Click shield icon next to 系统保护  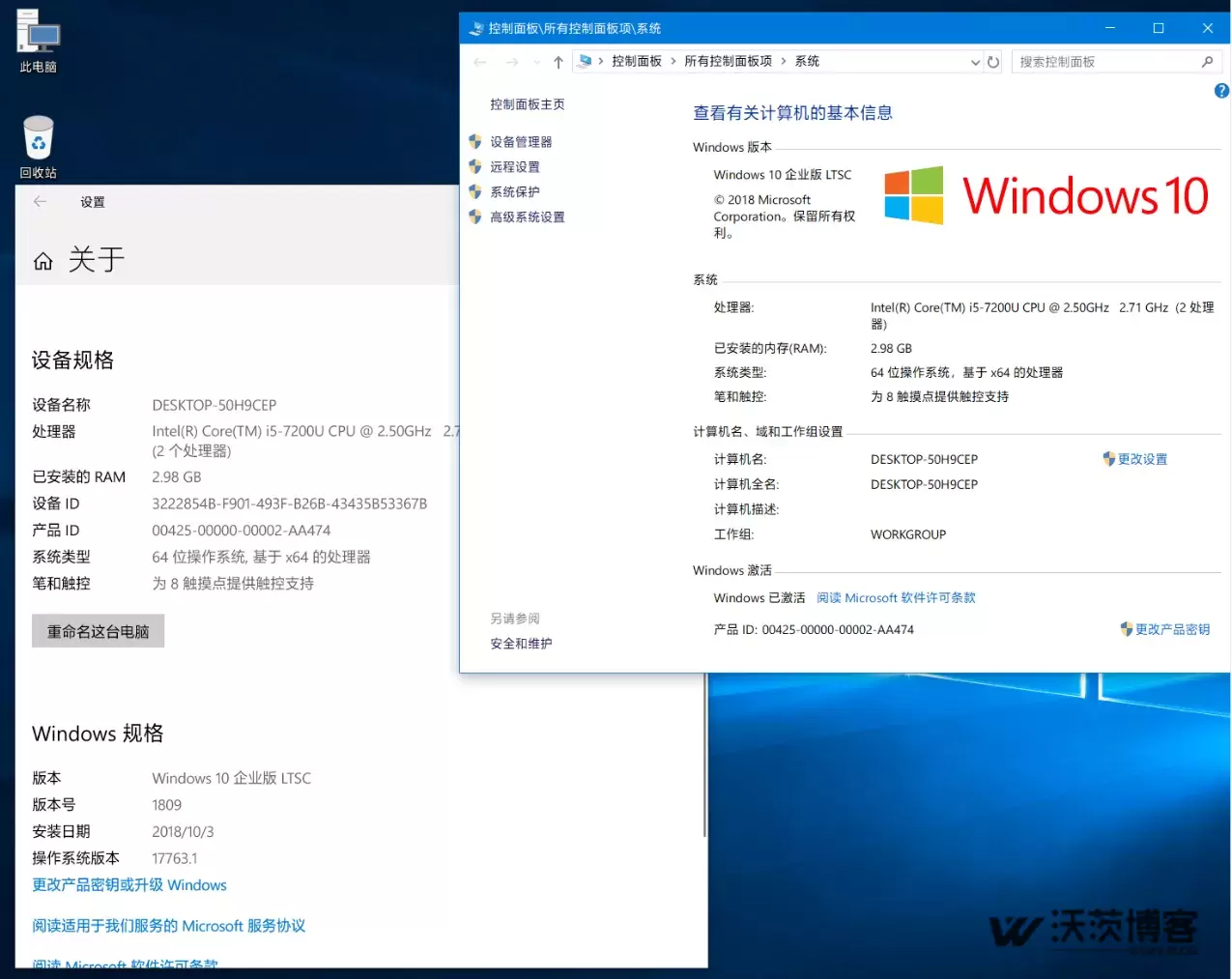[x=475, y=191]
